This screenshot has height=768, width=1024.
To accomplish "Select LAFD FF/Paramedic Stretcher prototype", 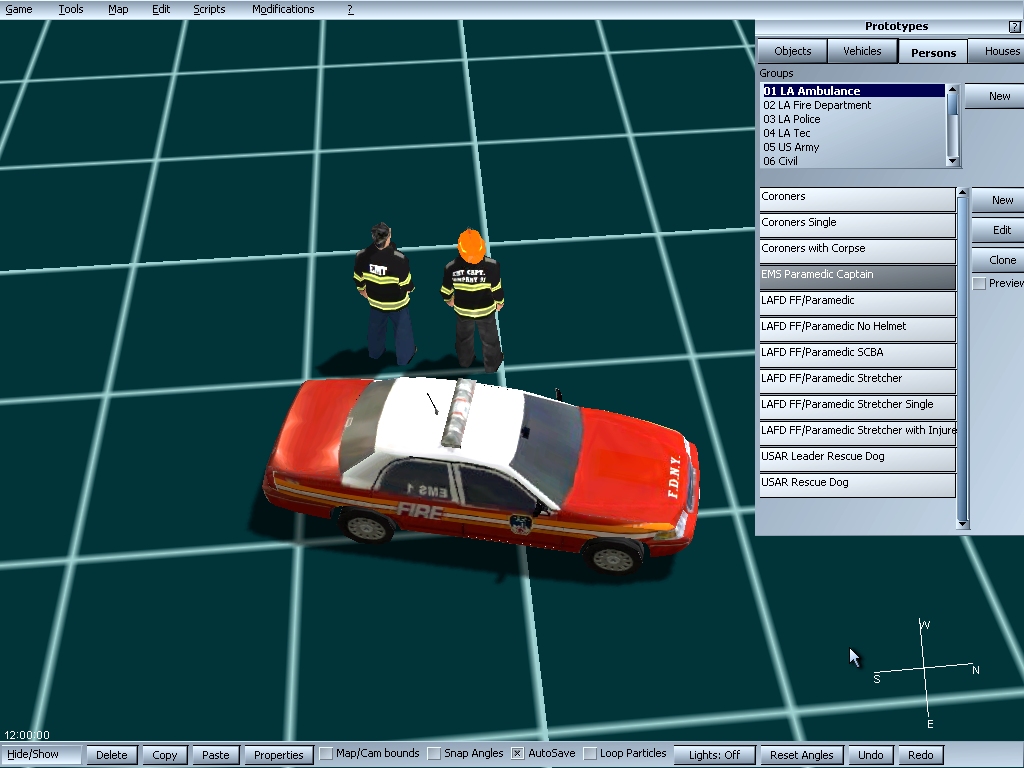I will click(857, 381).
